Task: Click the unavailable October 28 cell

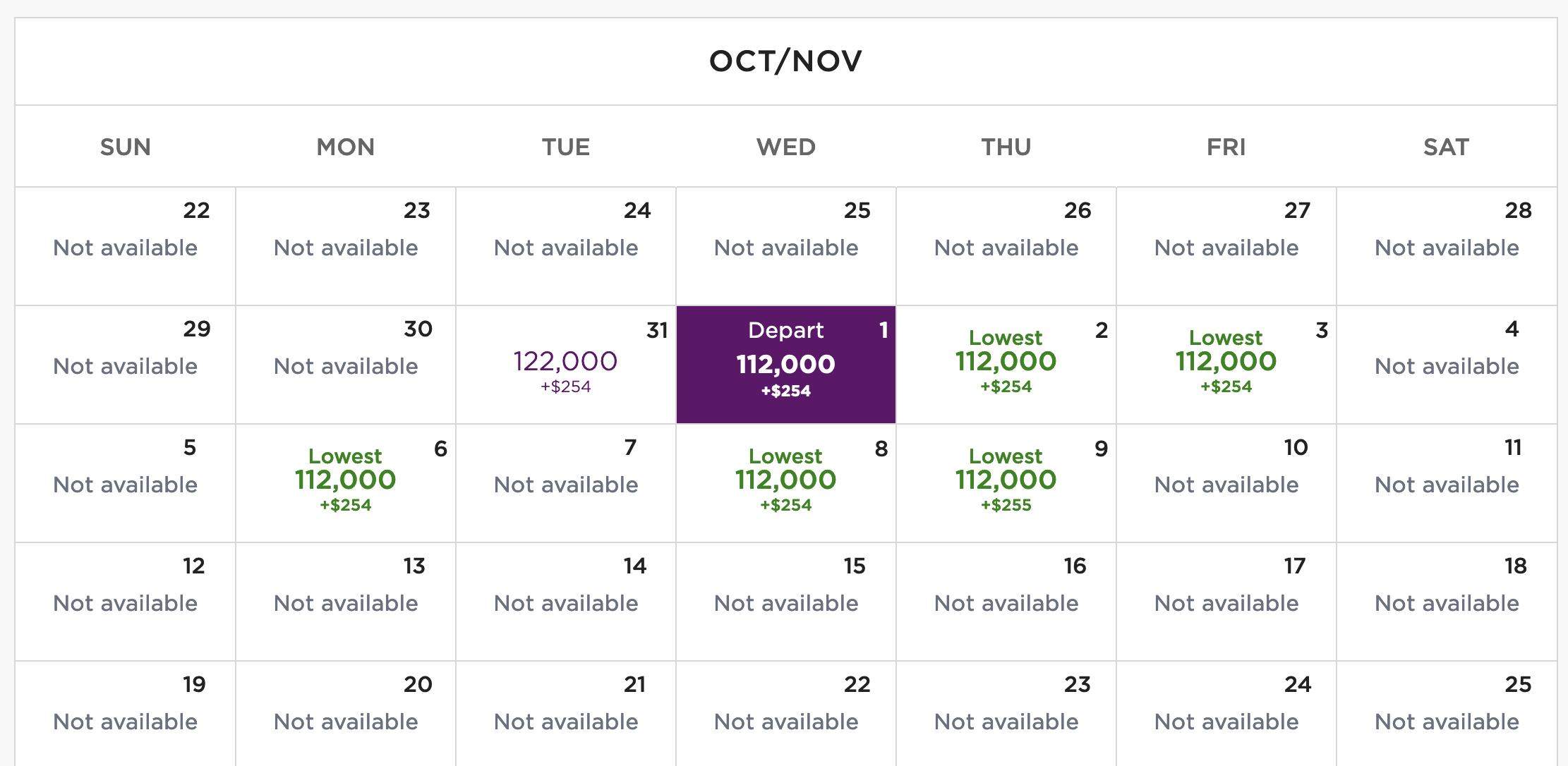Action: pos(1447,246)
